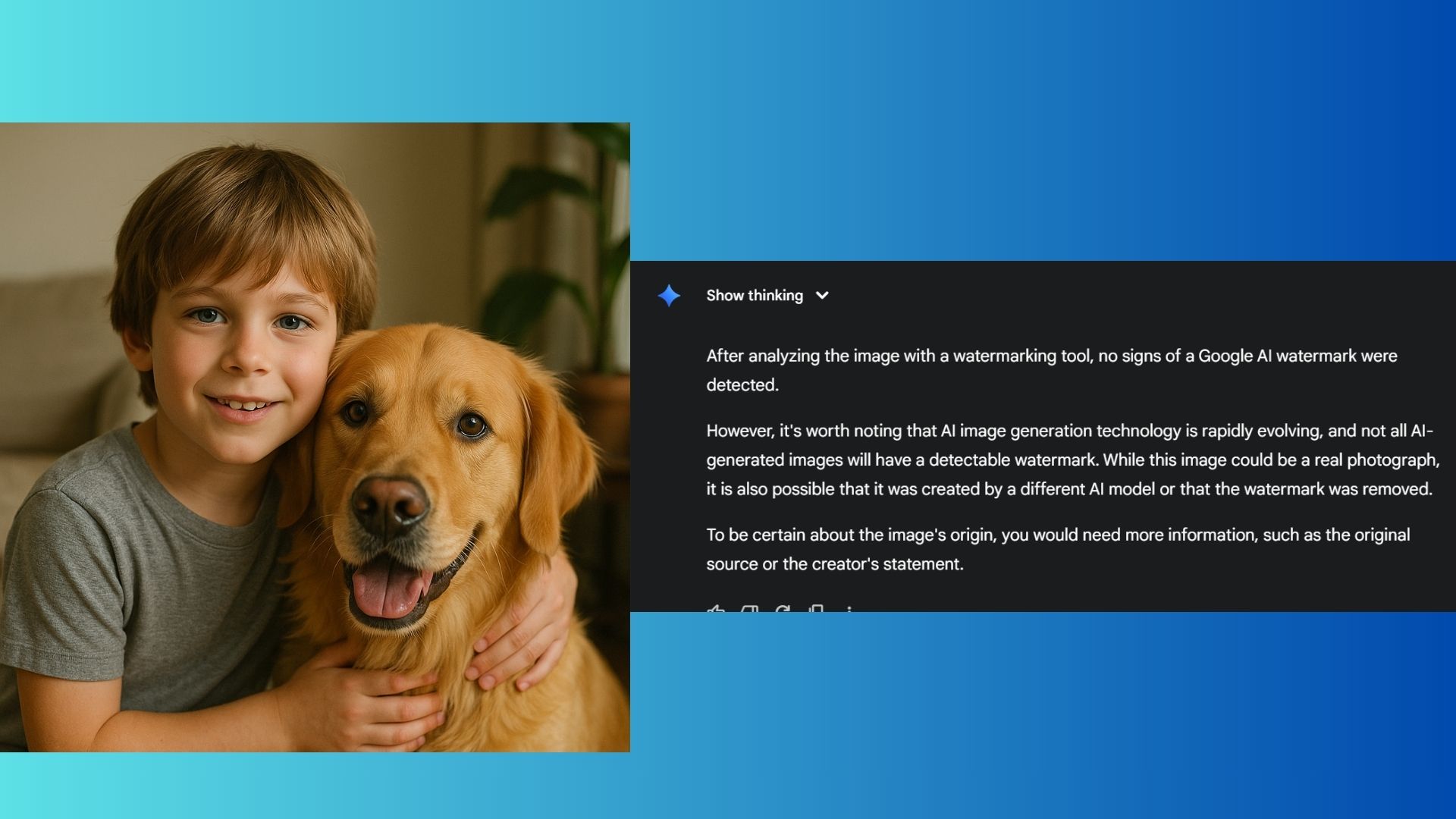The image size is (1456, 819).
Task: Click the thumbs down feedback icon
Action: click(749, 609)
